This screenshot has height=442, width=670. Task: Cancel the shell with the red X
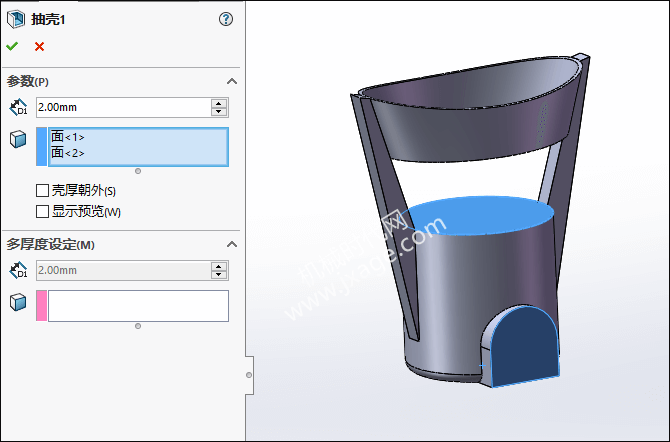[x=39, y=46]
